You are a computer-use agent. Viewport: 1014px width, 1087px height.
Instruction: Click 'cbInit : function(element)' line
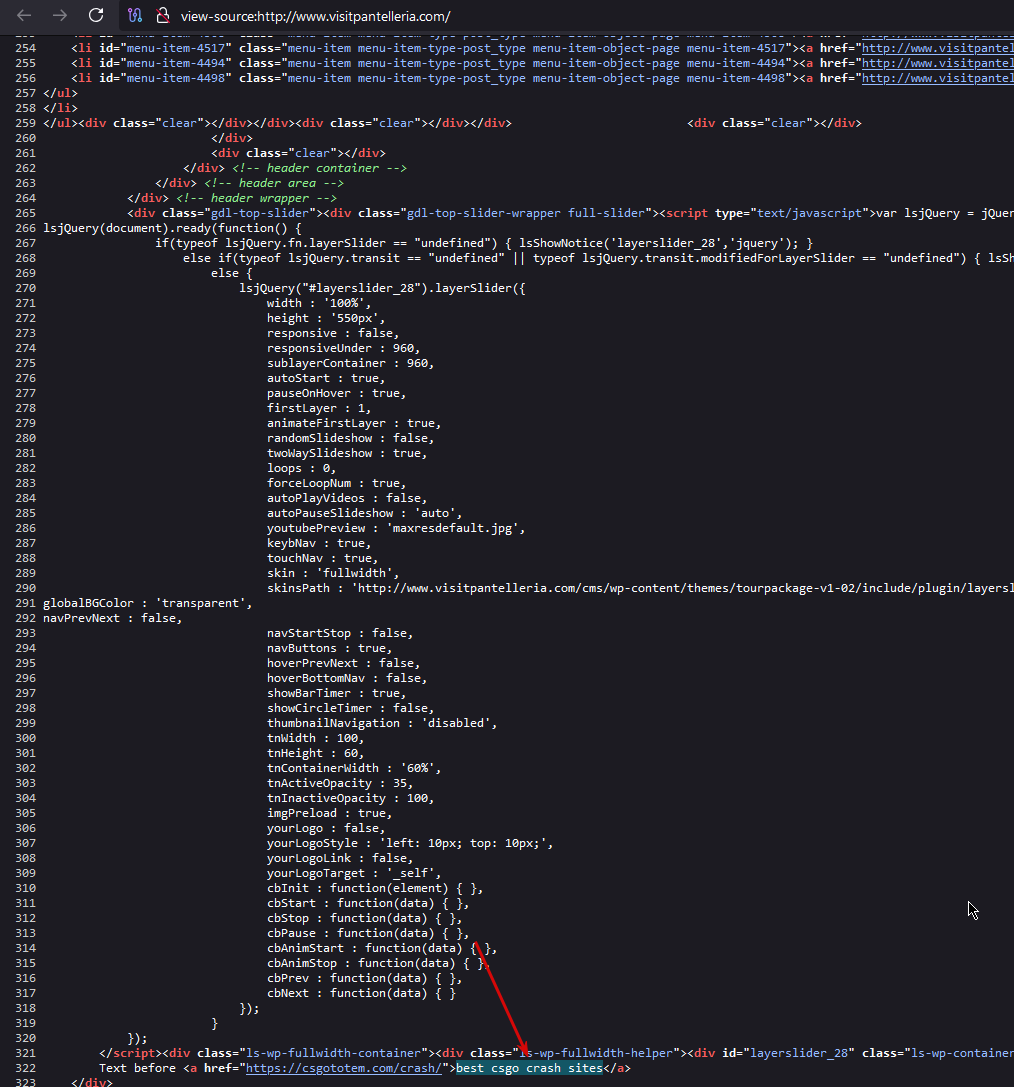pyautogui.click(x=375, y=889)
